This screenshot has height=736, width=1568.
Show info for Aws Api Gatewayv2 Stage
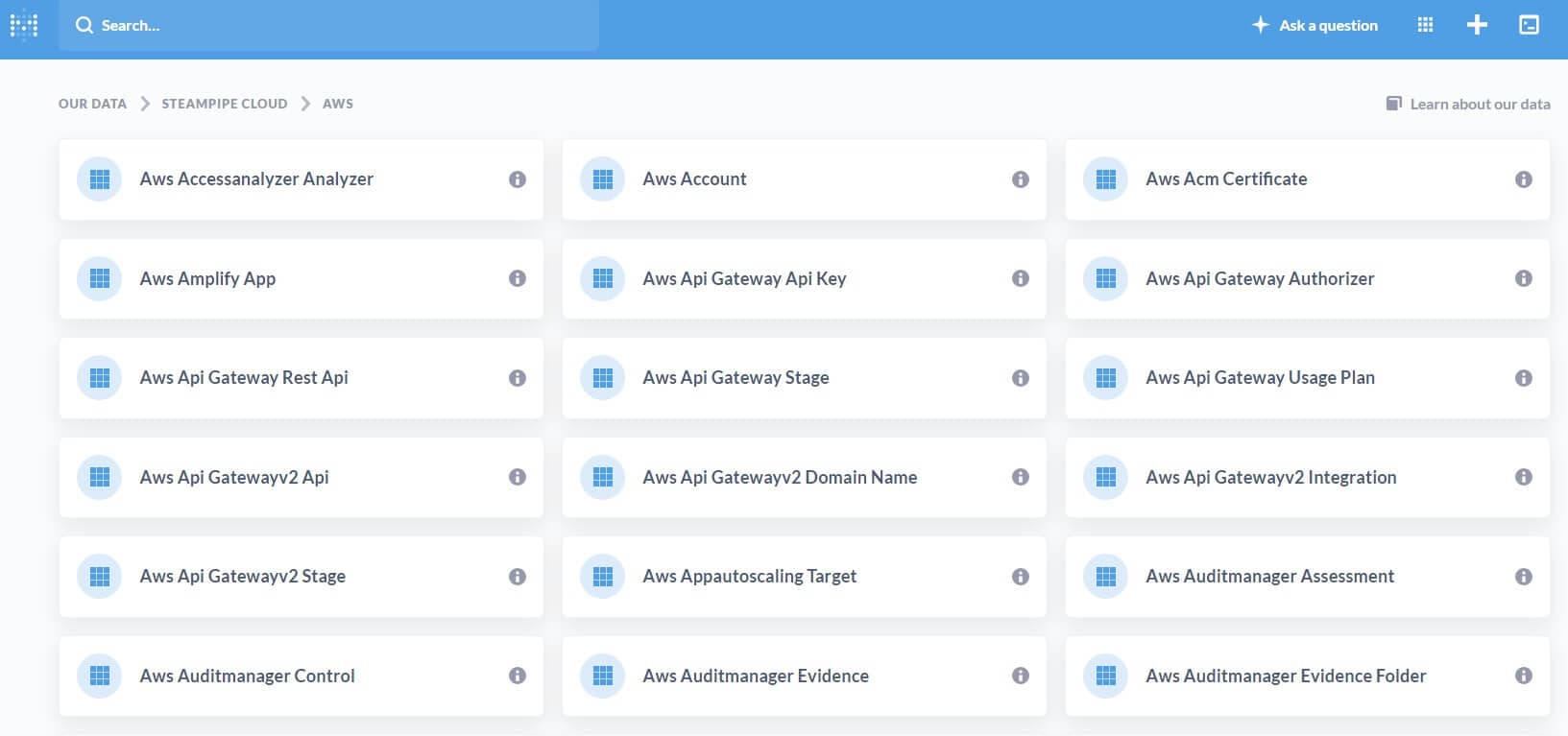(518, 577)
